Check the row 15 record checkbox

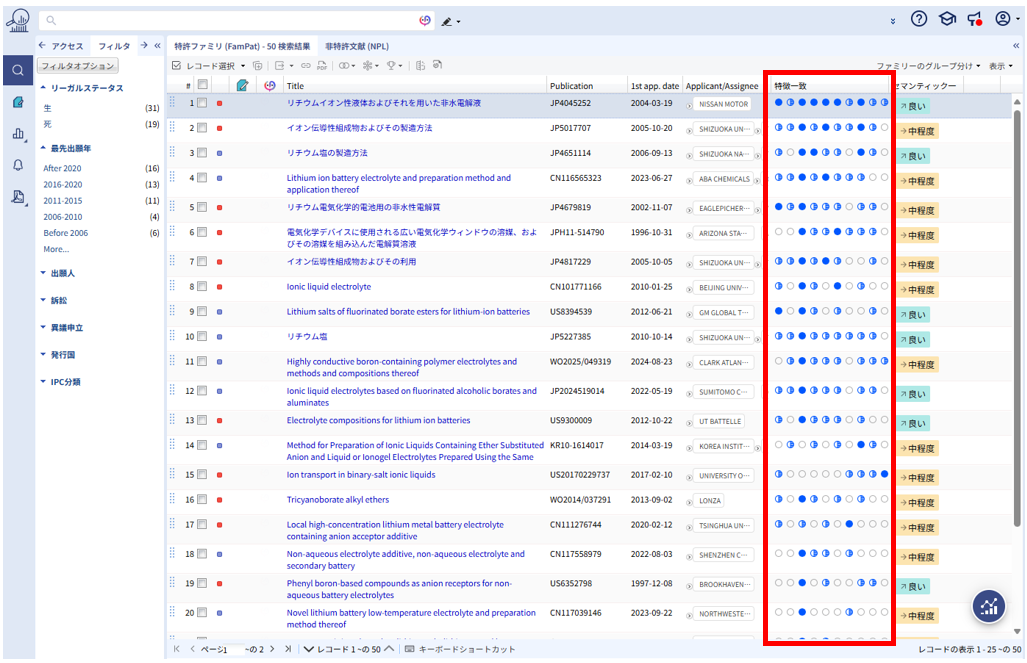[x=202, y=474]
